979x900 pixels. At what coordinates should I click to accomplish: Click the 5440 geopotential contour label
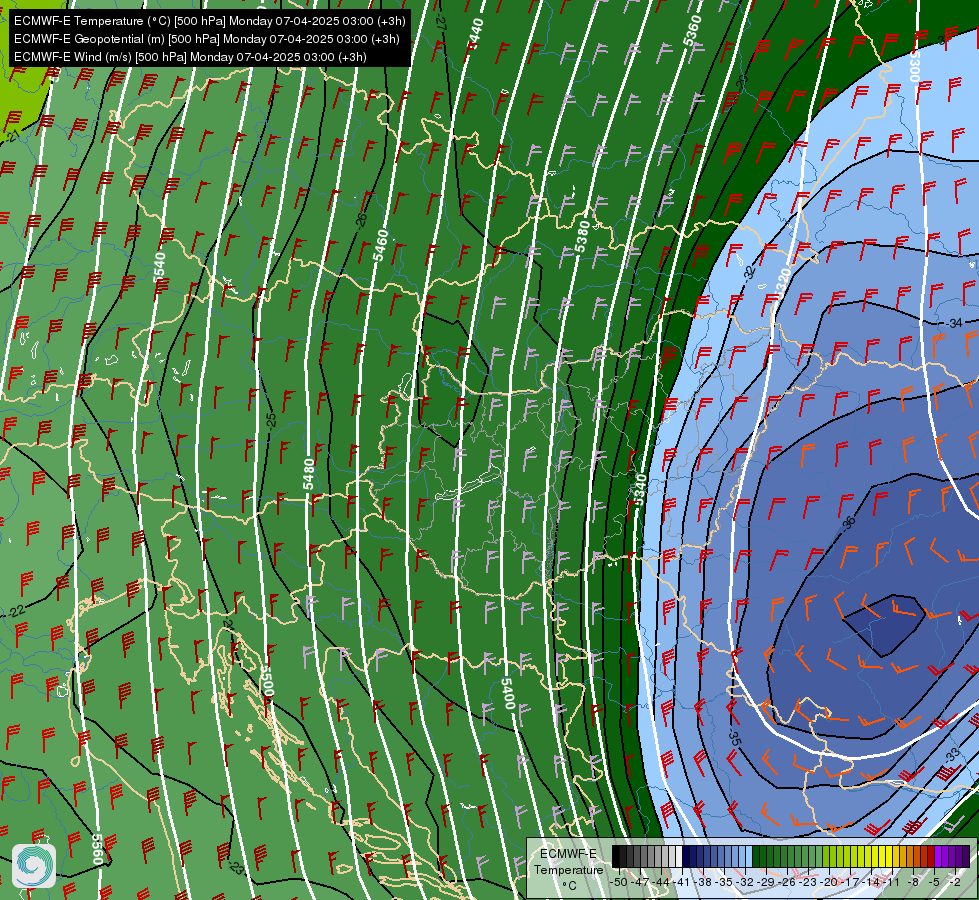pyautogui.click(x=475, y=34)
